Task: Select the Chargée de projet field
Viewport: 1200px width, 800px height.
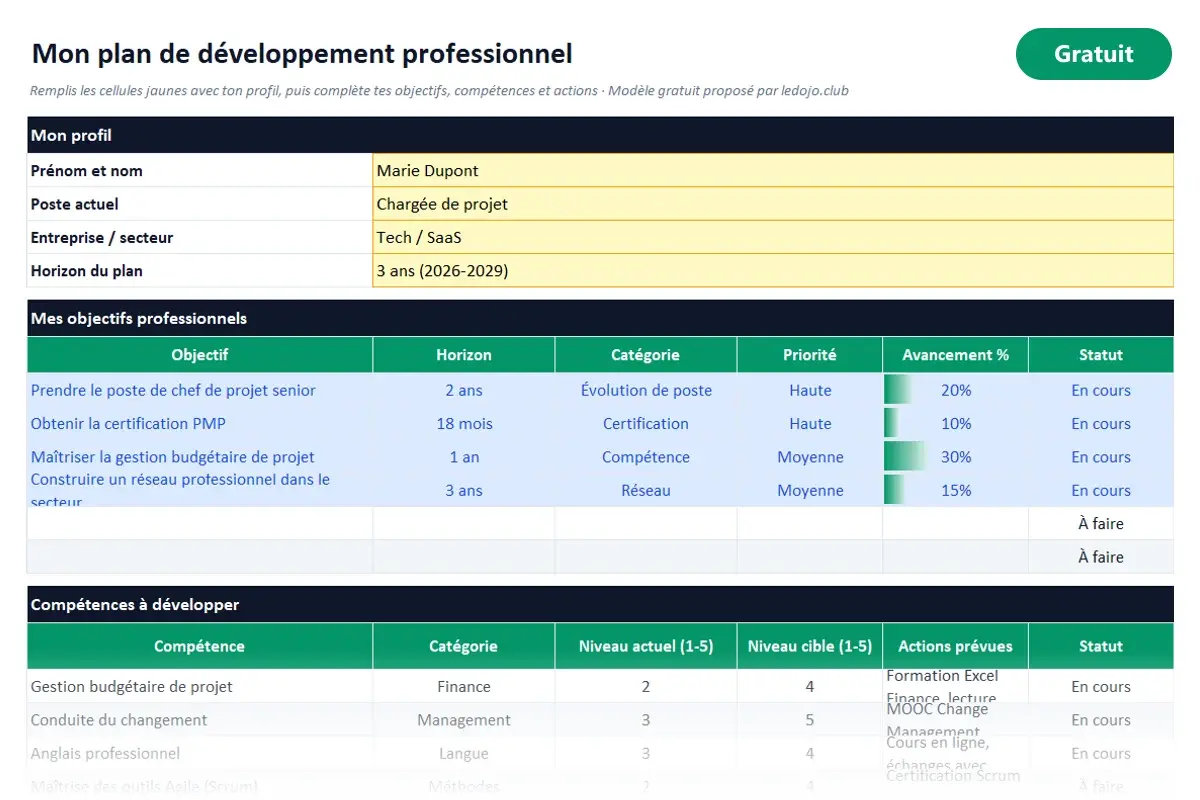Action: point(773,204)
